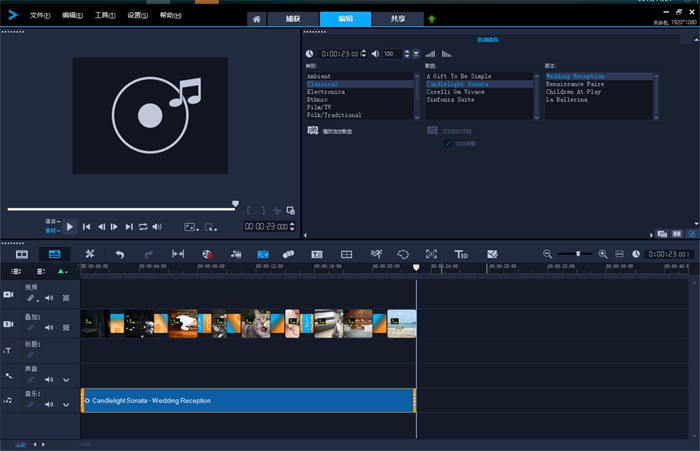700x451 pixels.
Task: Open the 文件 menu
Action: click(x=39, y=16)
